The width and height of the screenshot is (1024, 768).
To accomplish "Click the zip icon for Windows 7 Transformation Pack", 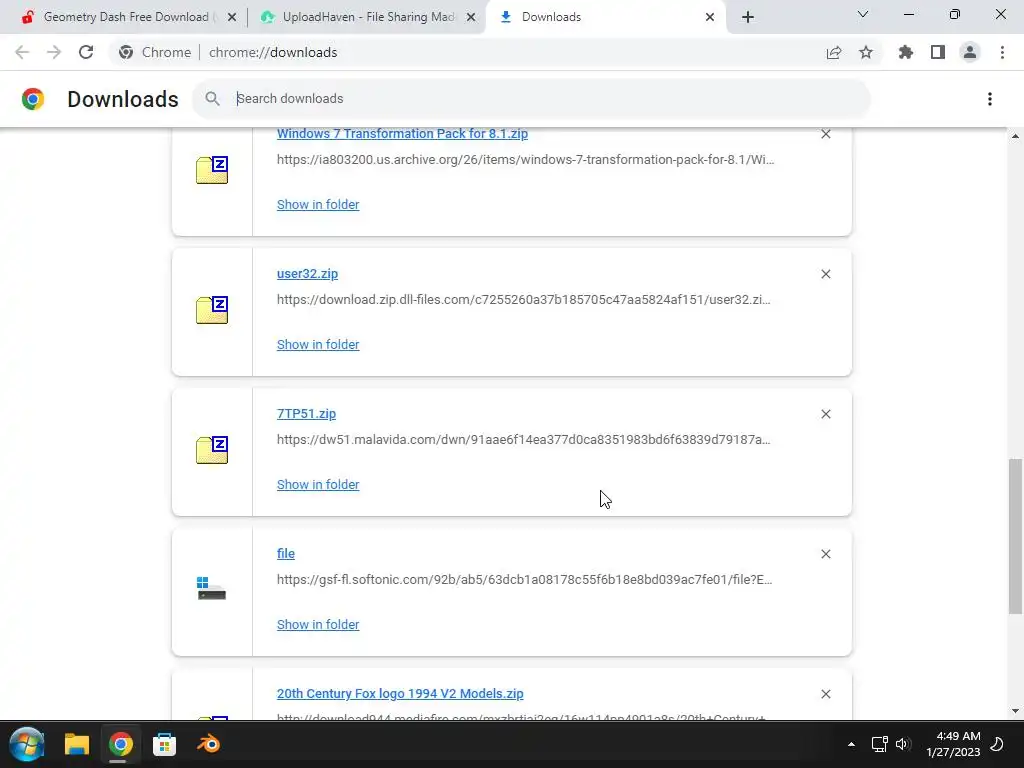I will 212,170.
